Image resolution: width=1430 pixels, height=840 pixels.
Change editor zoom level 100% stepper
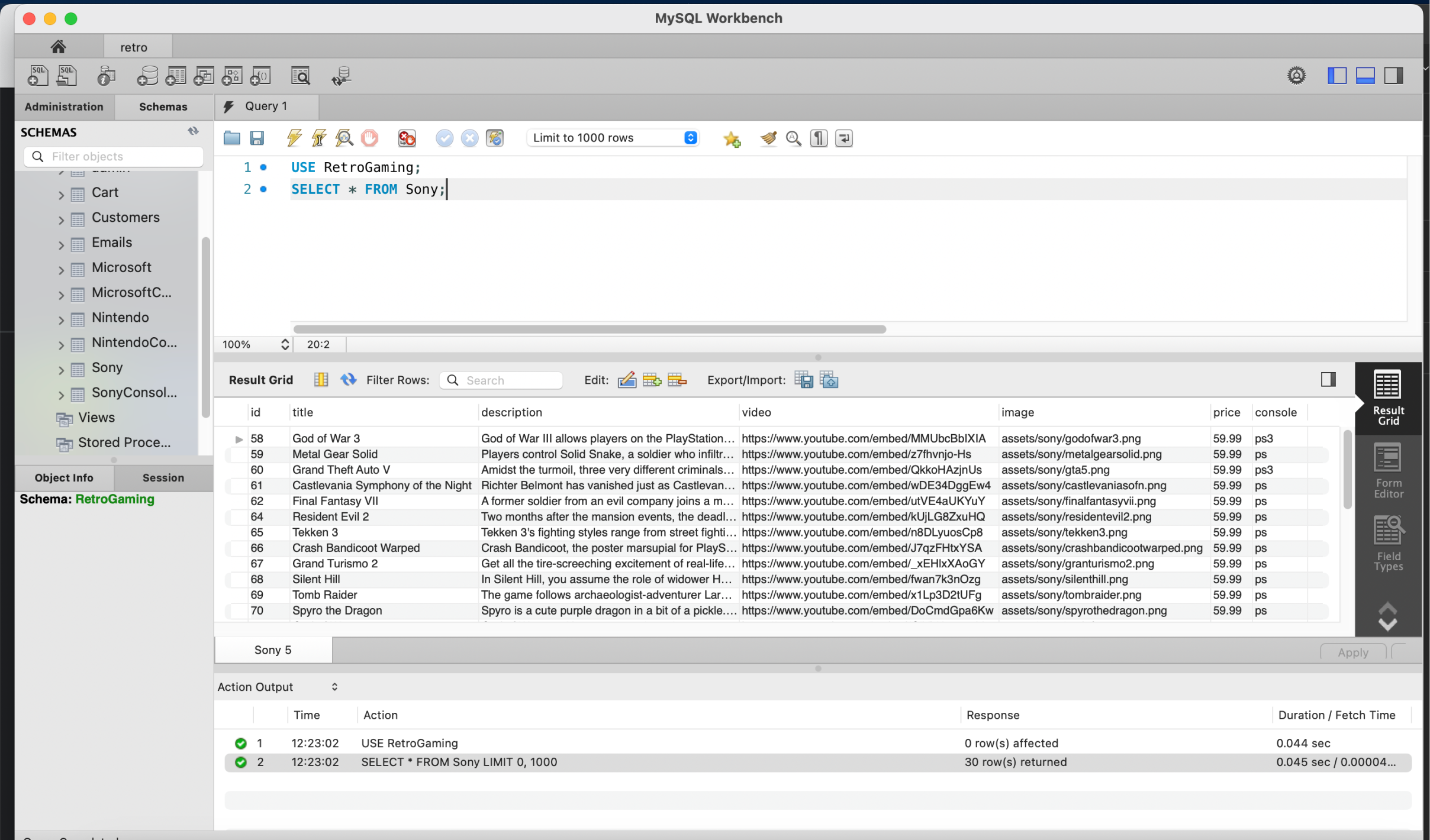point(285,344)
